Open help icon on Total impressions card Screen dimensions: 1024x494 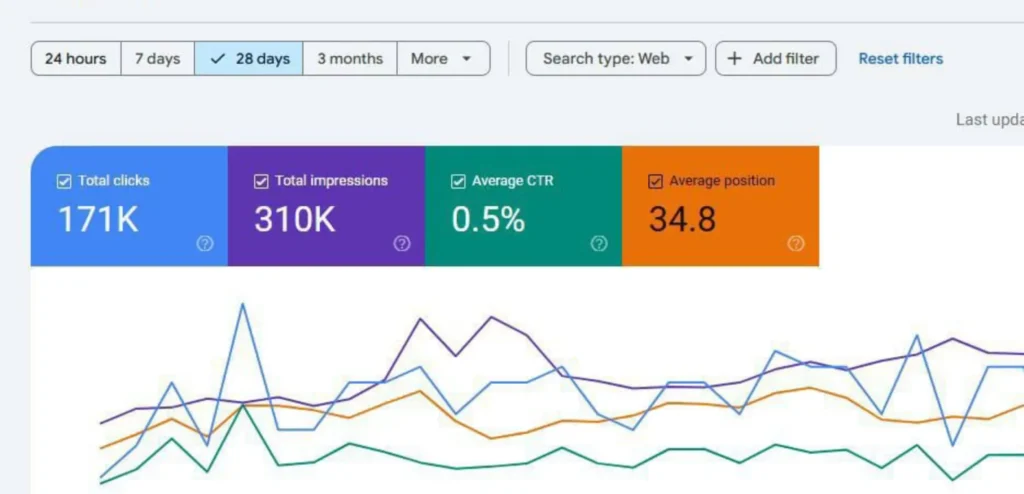tap(402, 243)
